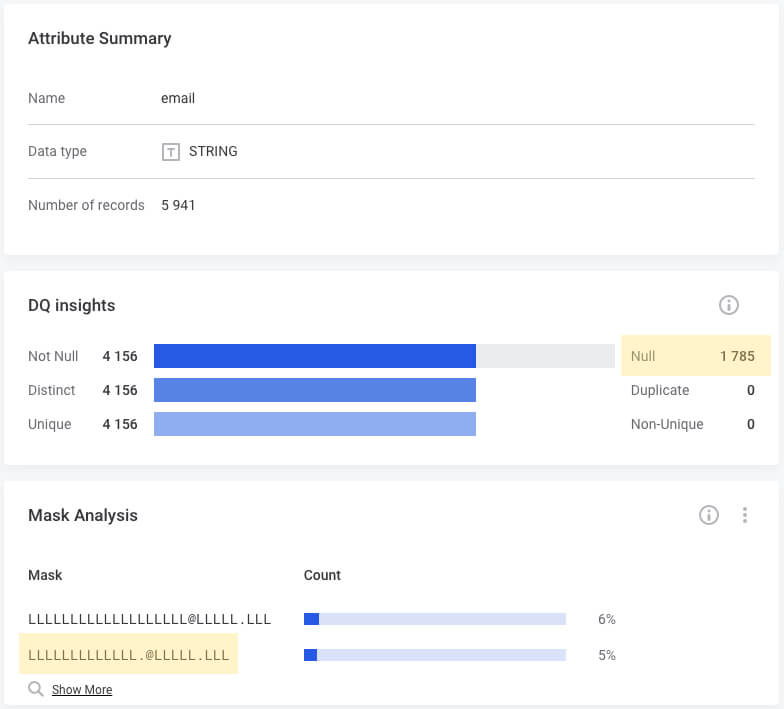
Task: Select the Distinct values bar
Action: click(x=314, y=390)
